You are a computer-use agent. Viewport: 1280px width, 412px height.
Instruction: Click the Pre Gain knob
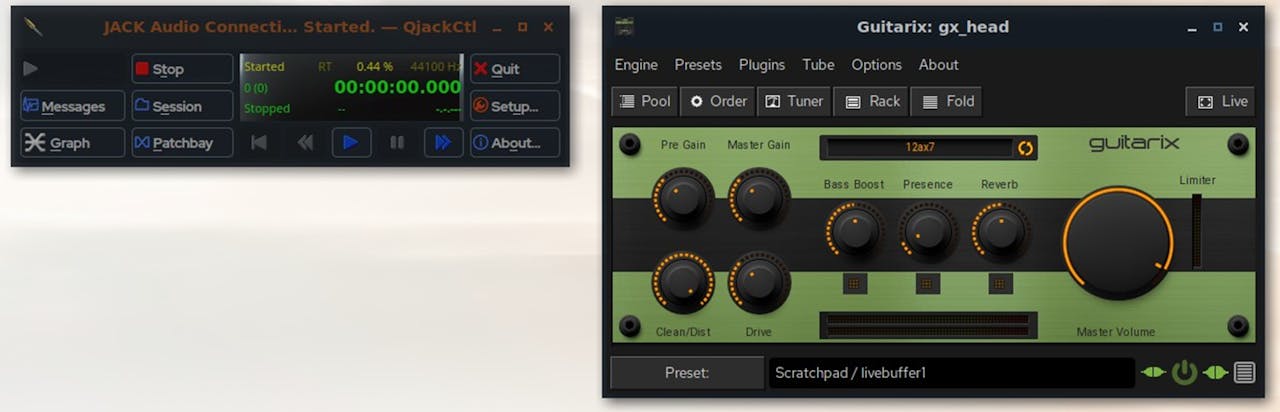(x=683, y=198)
